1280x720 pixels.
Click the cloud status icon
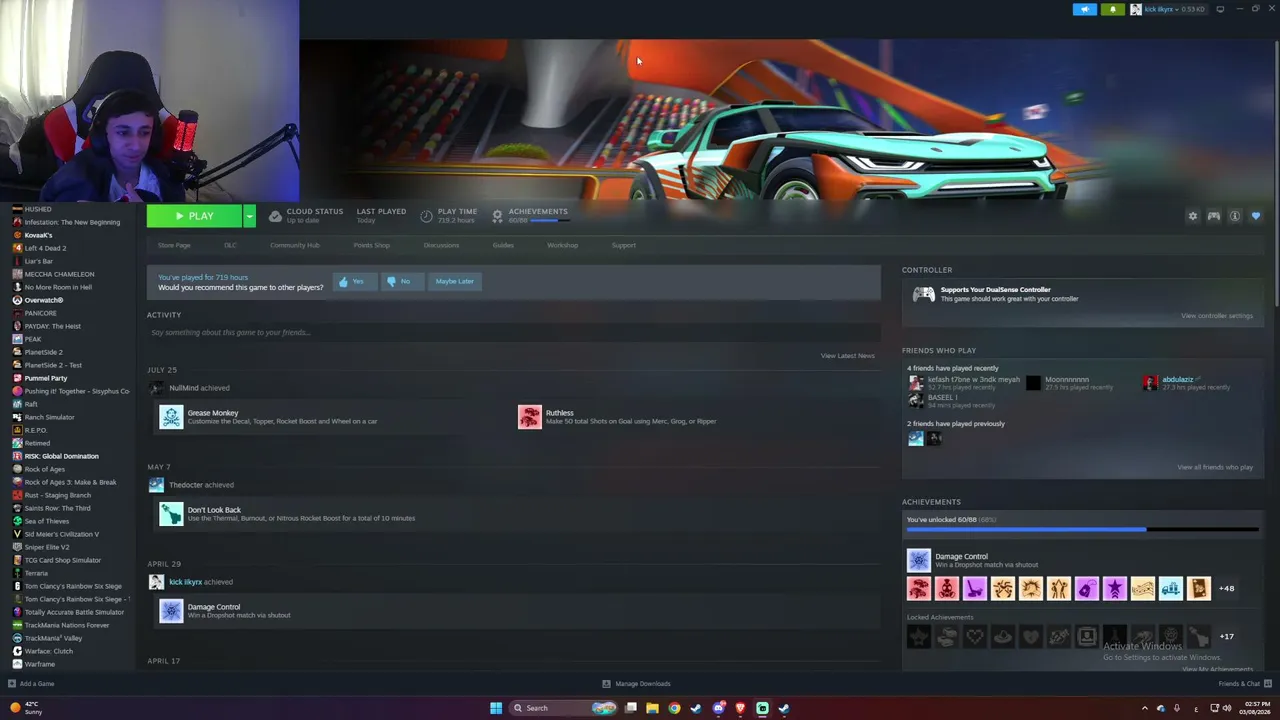point(275,216)
